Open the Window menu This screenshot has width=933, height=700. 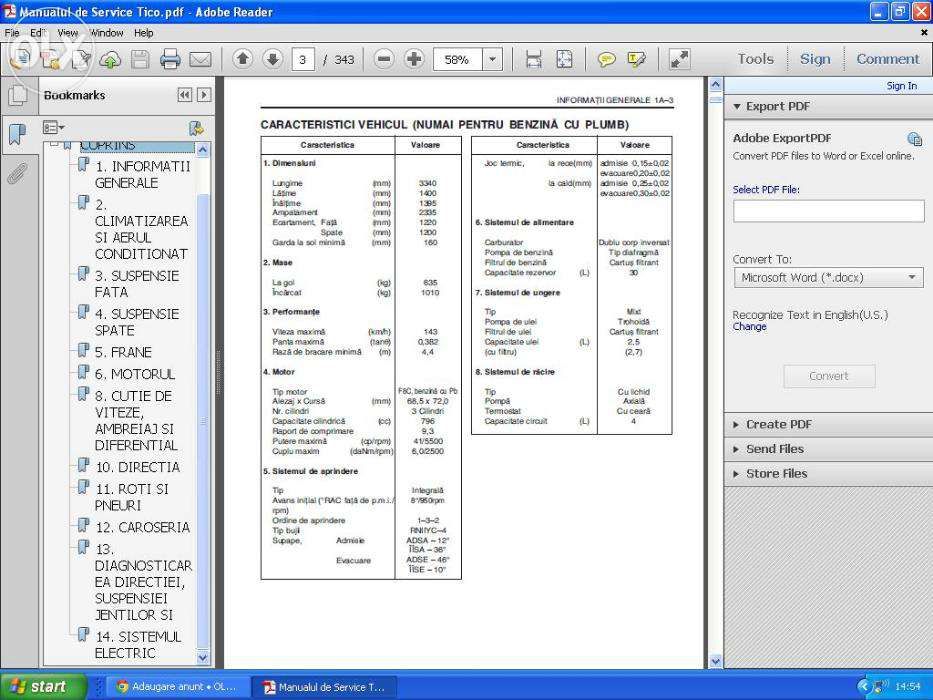pos(106,33)
